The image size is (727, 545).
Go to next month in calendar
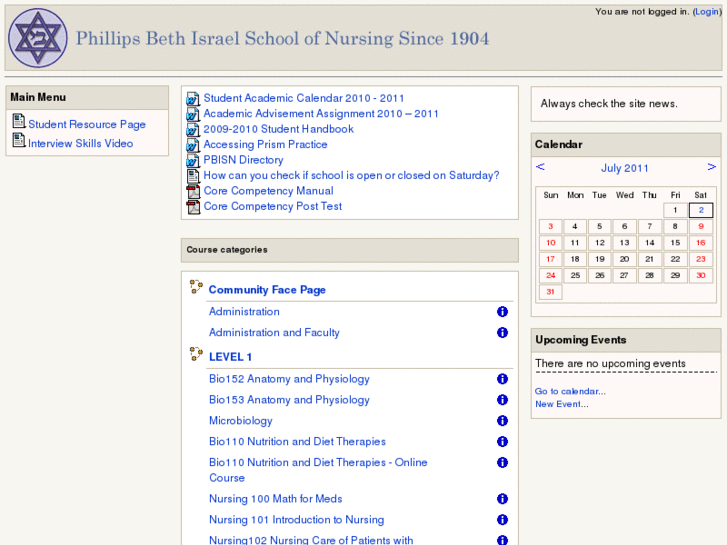(x=712, y=167)
